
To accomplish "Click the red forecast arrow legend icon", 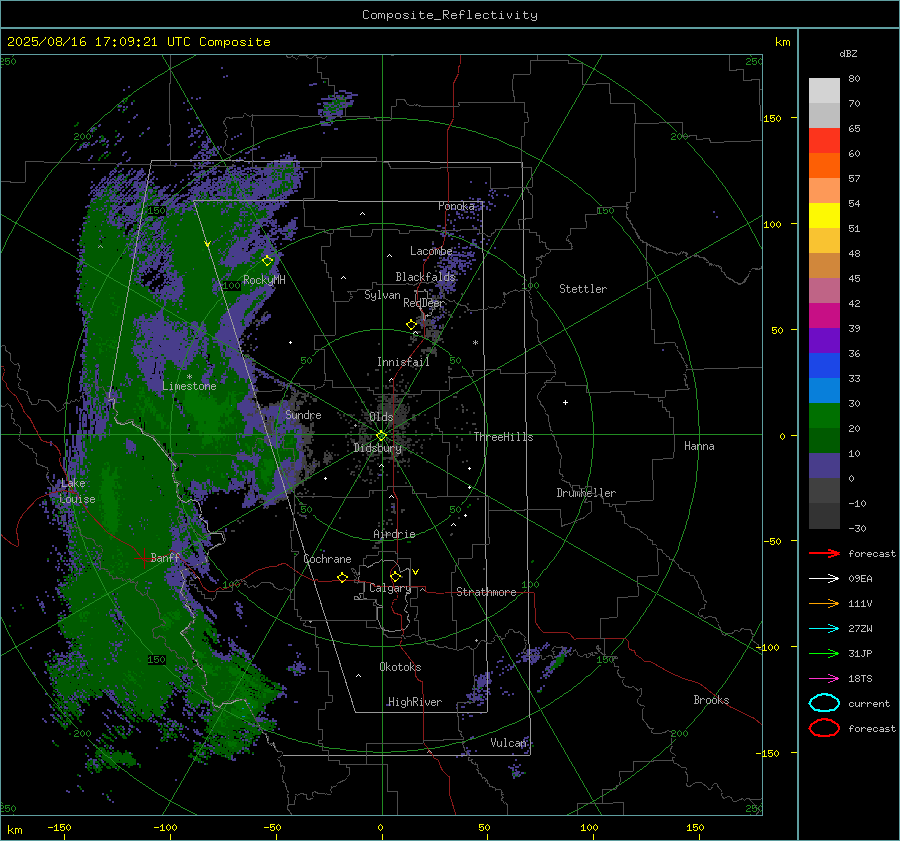I will pyautogui.click(x=824, y=553).
